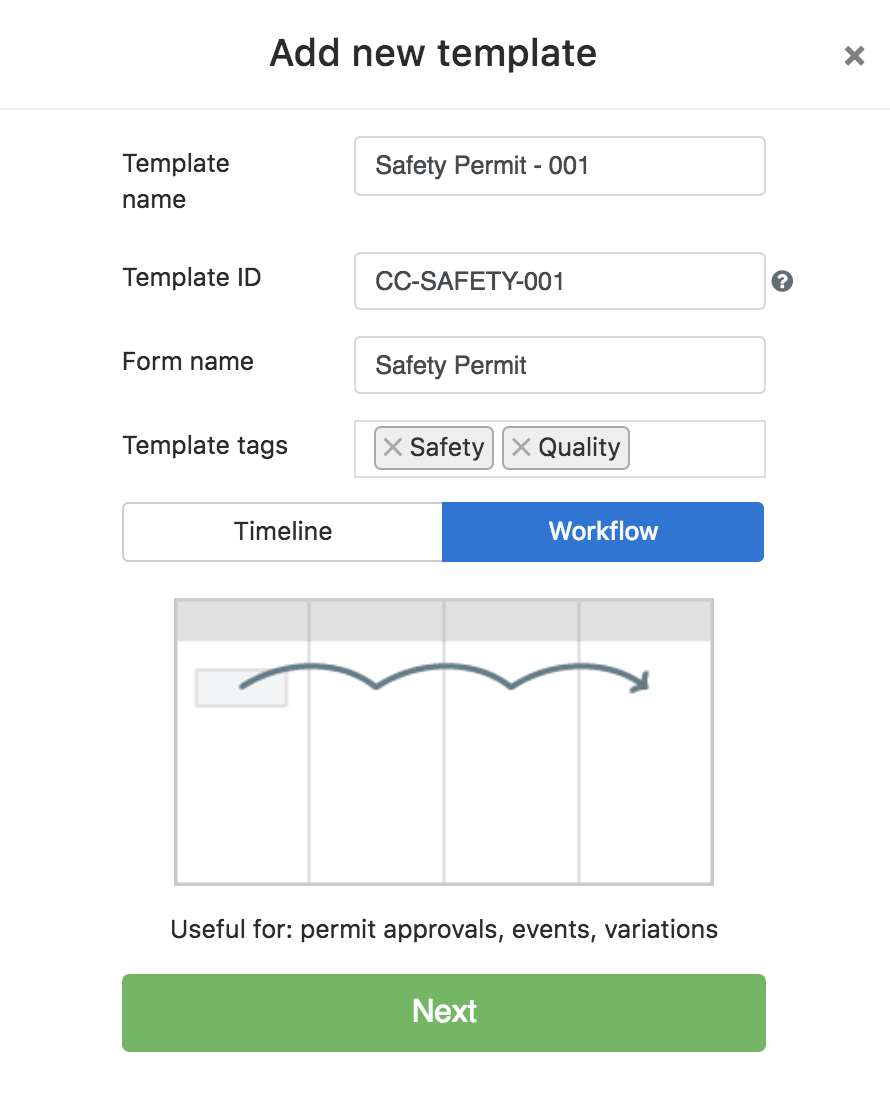Click the green Next button
890x1102 pixels.
pos(444,1013)
